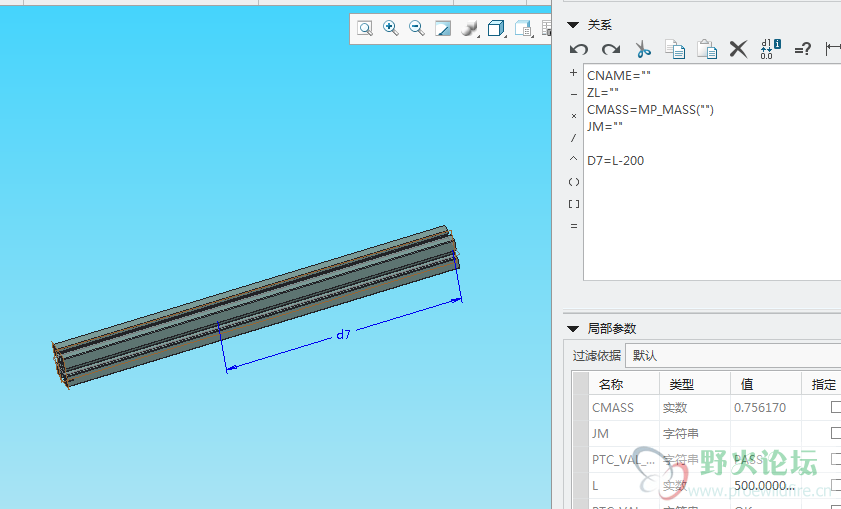Insert square brackets into relations
Screen dimensions: 841x509
pos(573,204)
